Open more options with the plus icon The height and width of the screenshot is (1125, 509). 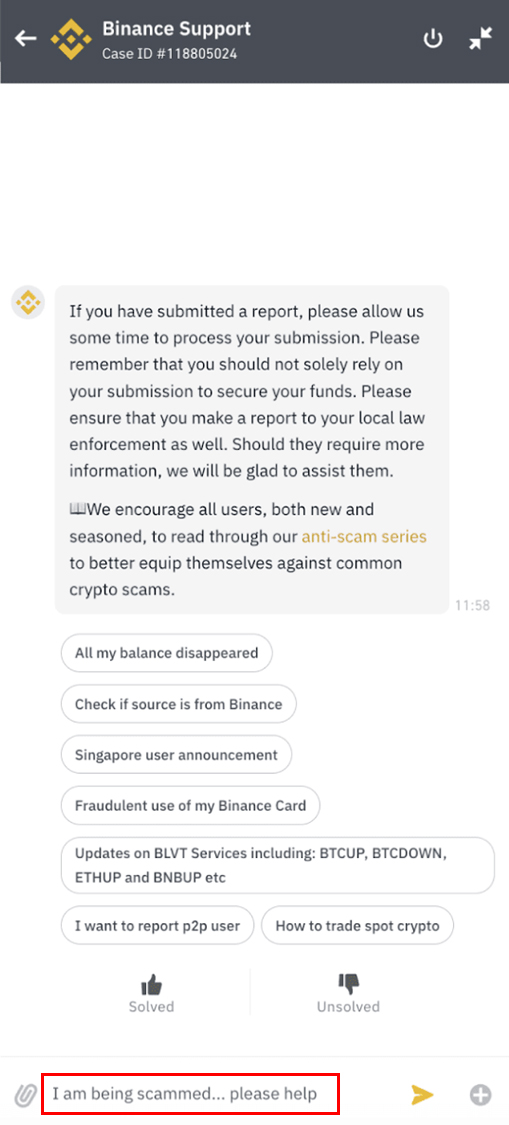(x=480, y=1095)
